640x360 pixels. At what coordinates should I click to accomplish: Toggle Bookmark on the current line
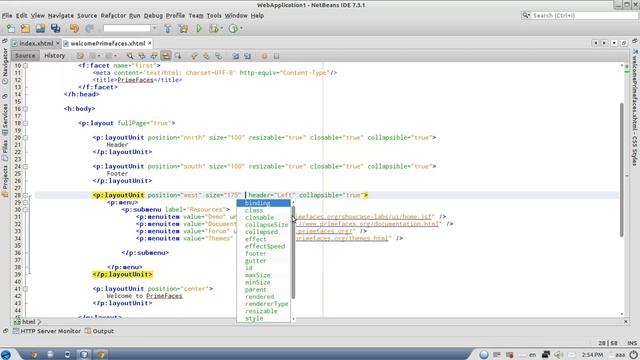[x=219, y=56]
